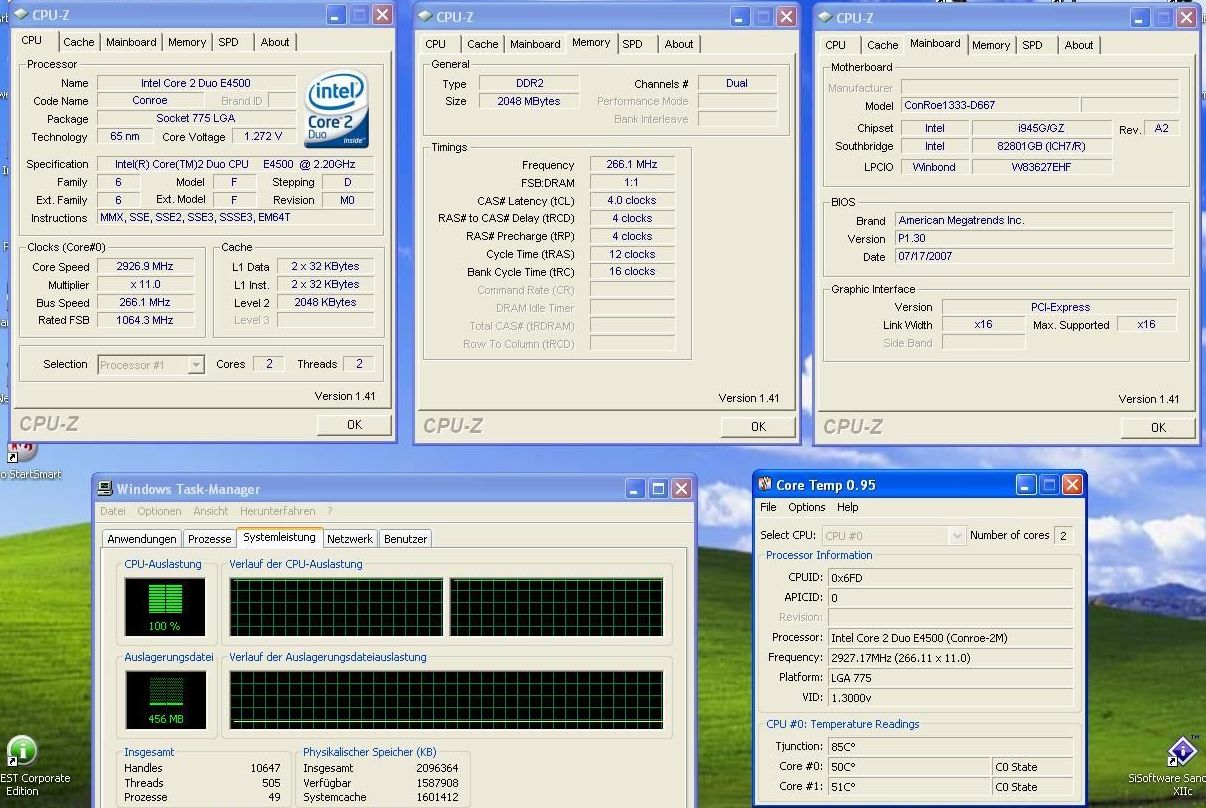Click the Verlauf der CPU-Auslastung left graph
Image resolution: width=1206 pixels, height=808 pixels.
coord(337,607)
